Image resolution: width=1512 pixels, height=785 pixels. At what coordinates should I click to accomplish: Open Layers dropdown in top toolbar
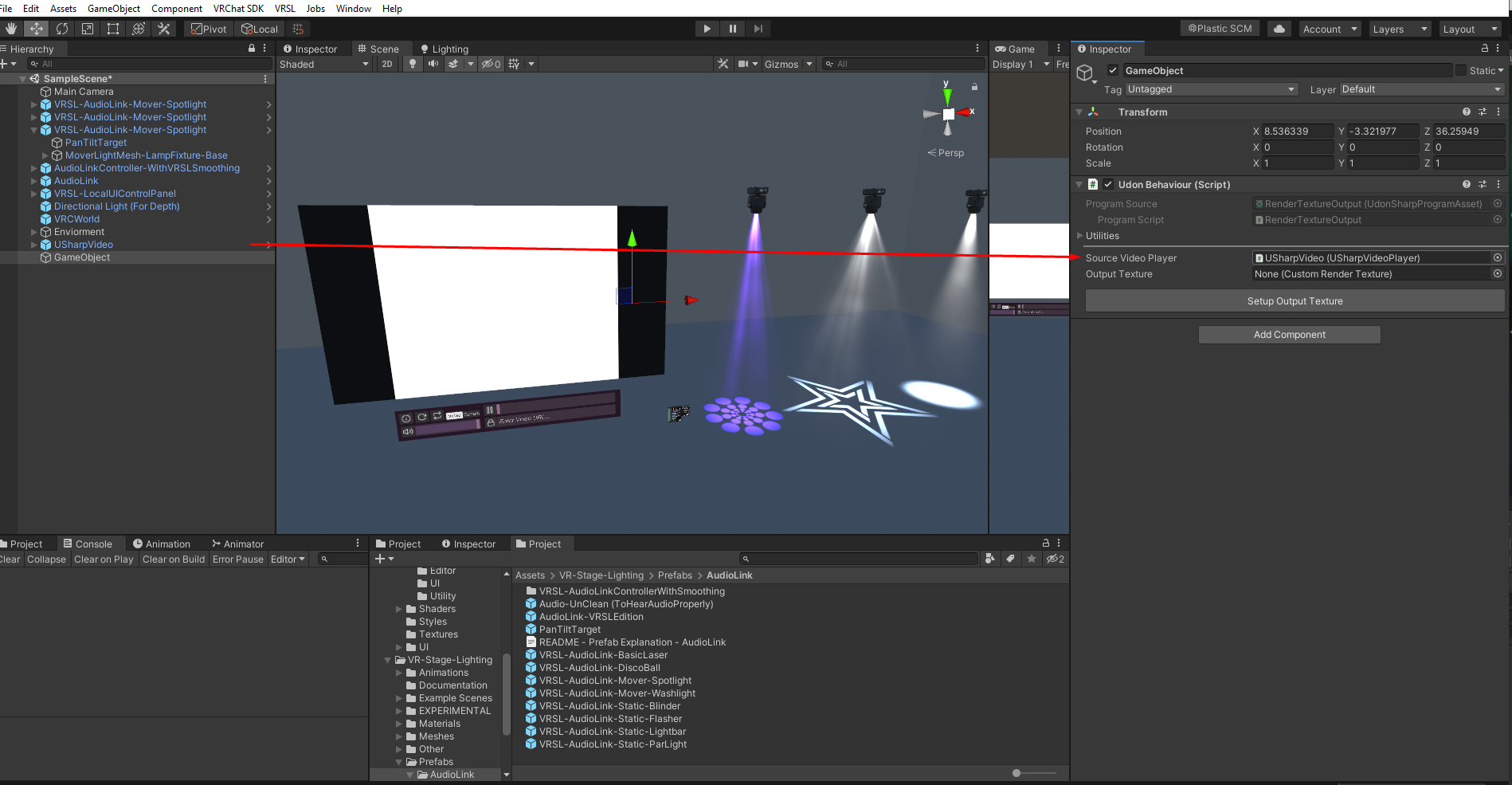click(x=1400, y=29)
